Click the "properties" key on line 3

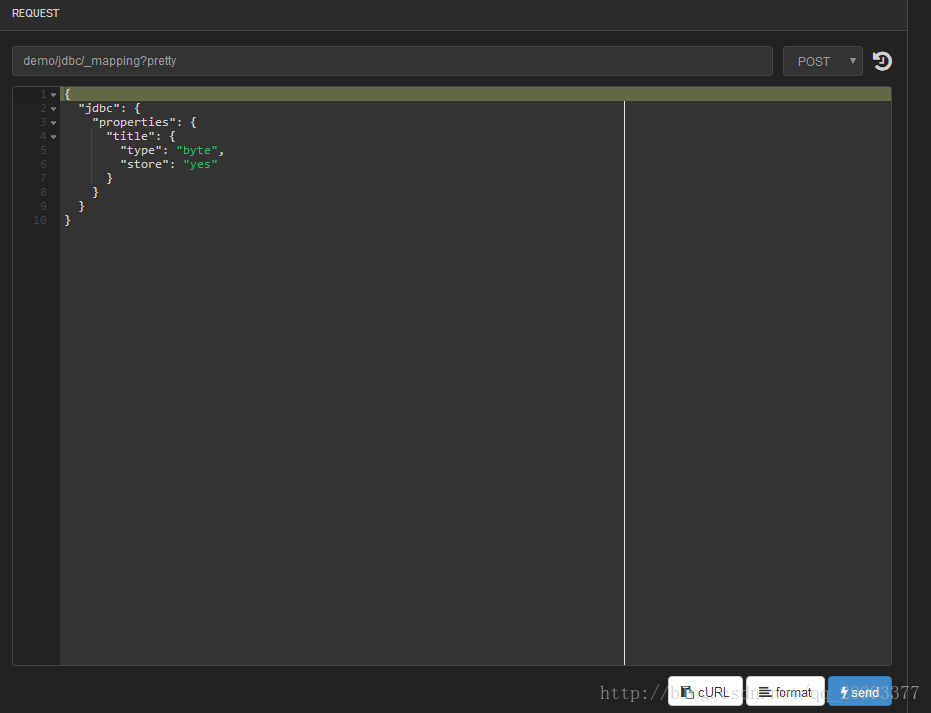click(134, 122)
